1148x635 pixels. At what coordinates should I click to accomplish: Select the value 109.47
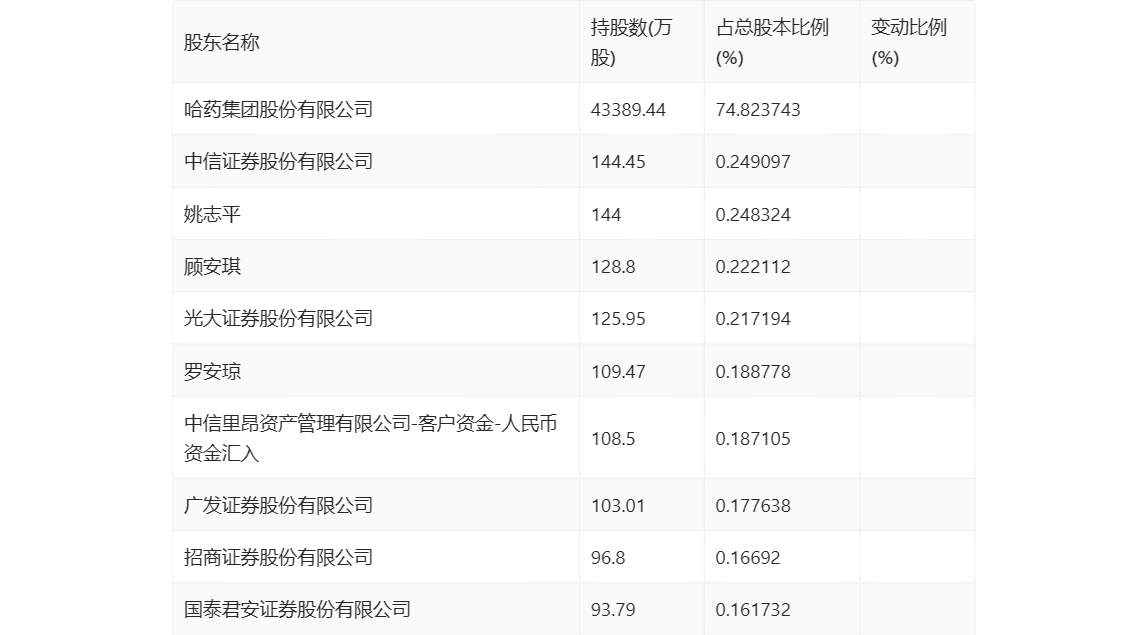618,371
